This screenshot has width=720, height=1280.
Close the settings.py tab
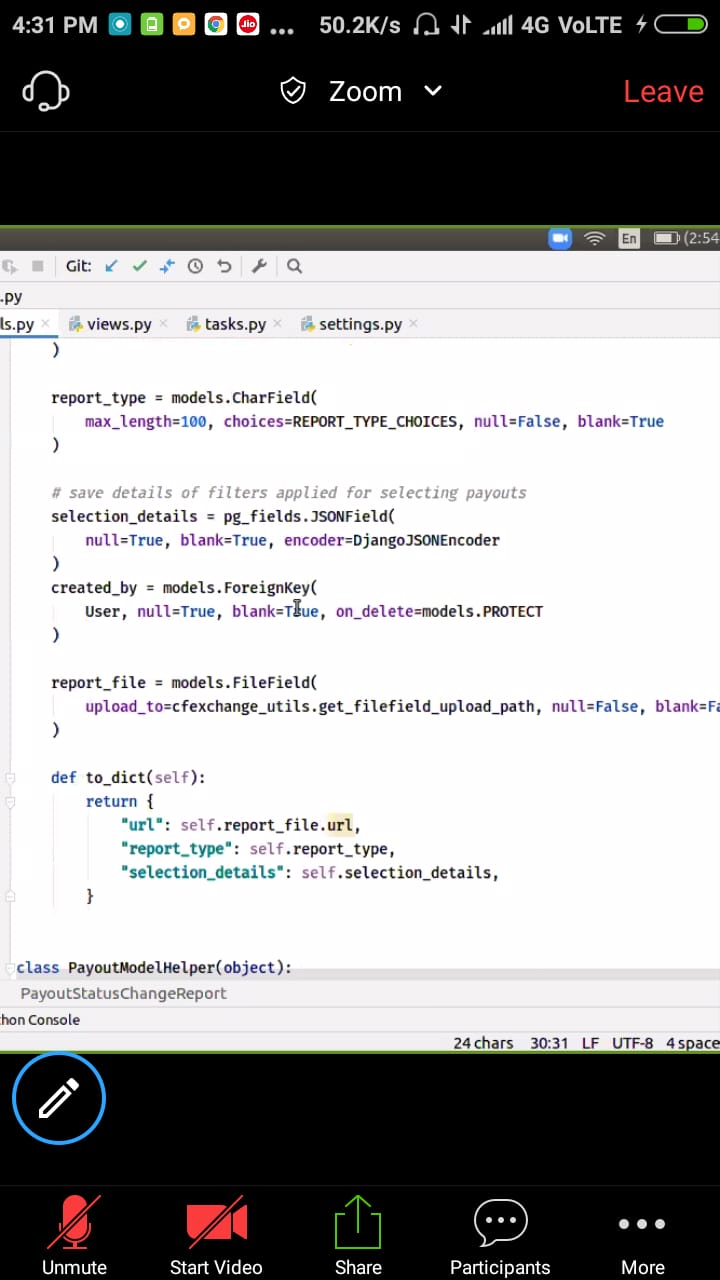tap(413, 324)
